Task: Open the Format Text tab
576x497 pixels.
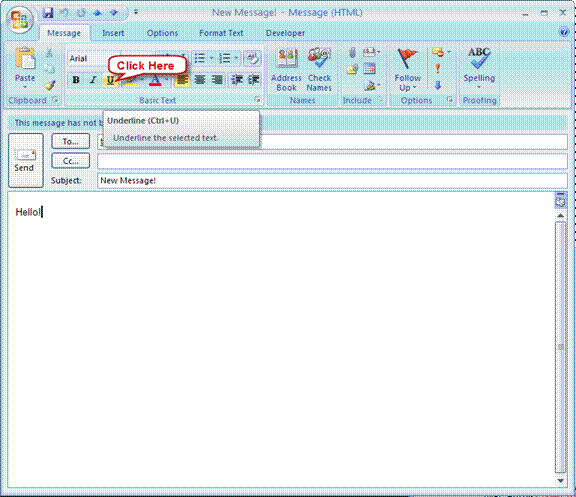Action: tap(221, 33)
